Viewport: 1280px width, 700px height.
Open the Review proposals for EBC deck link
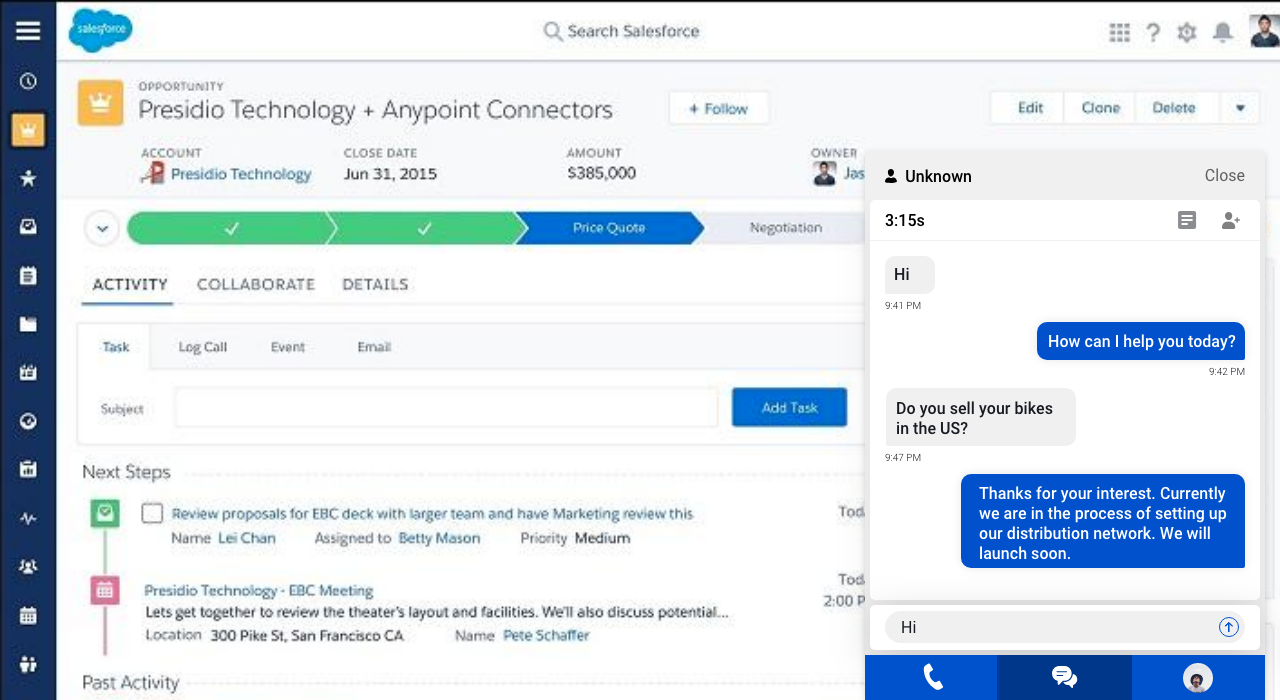point(432,513)
